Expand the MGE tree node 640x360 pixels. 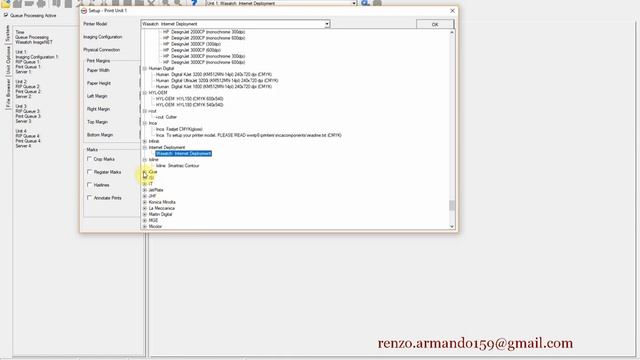tap(144, 220)
